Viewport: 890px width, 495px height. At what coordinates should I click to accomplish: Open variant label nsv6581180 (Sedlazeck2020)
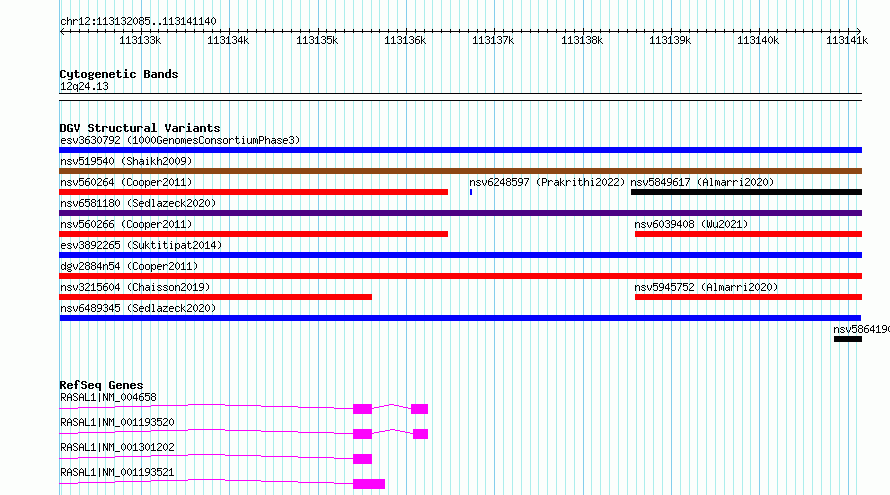pos(138,203)
